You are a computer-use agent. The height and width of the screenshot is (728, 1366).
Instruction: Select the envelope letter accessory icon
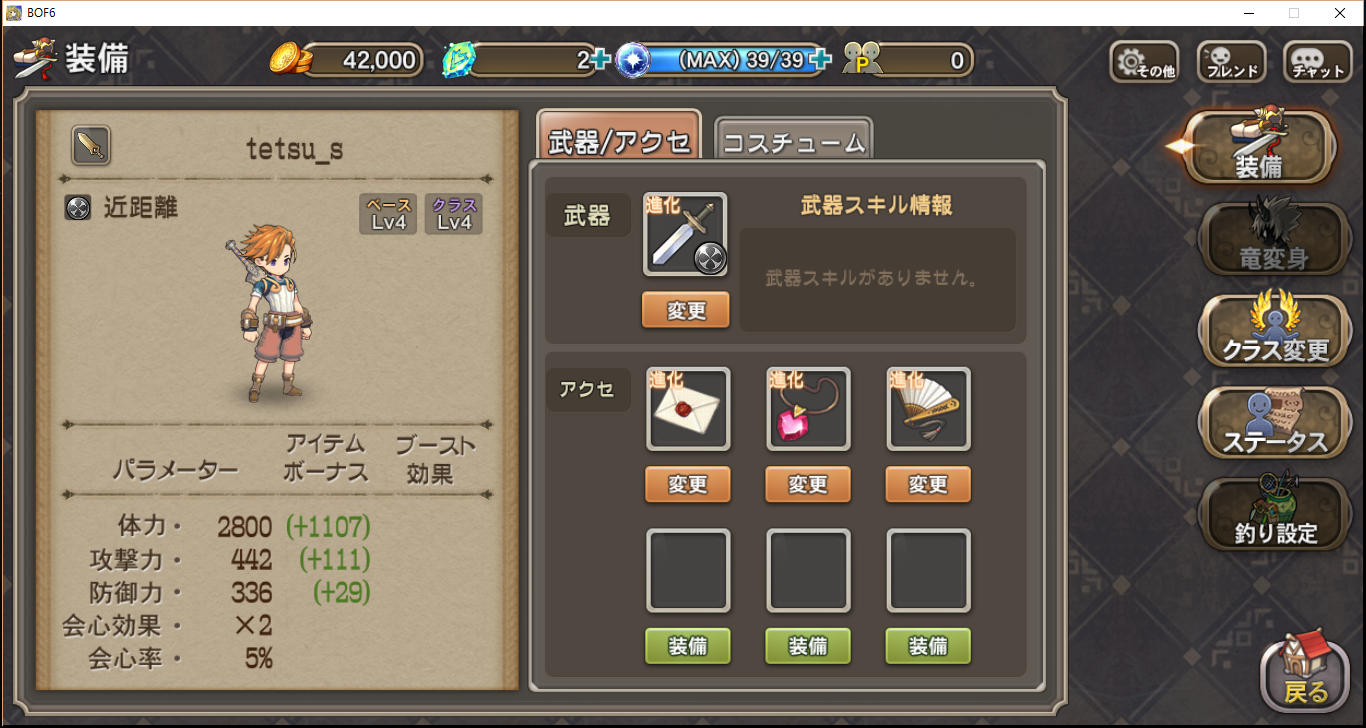point(688,409)
